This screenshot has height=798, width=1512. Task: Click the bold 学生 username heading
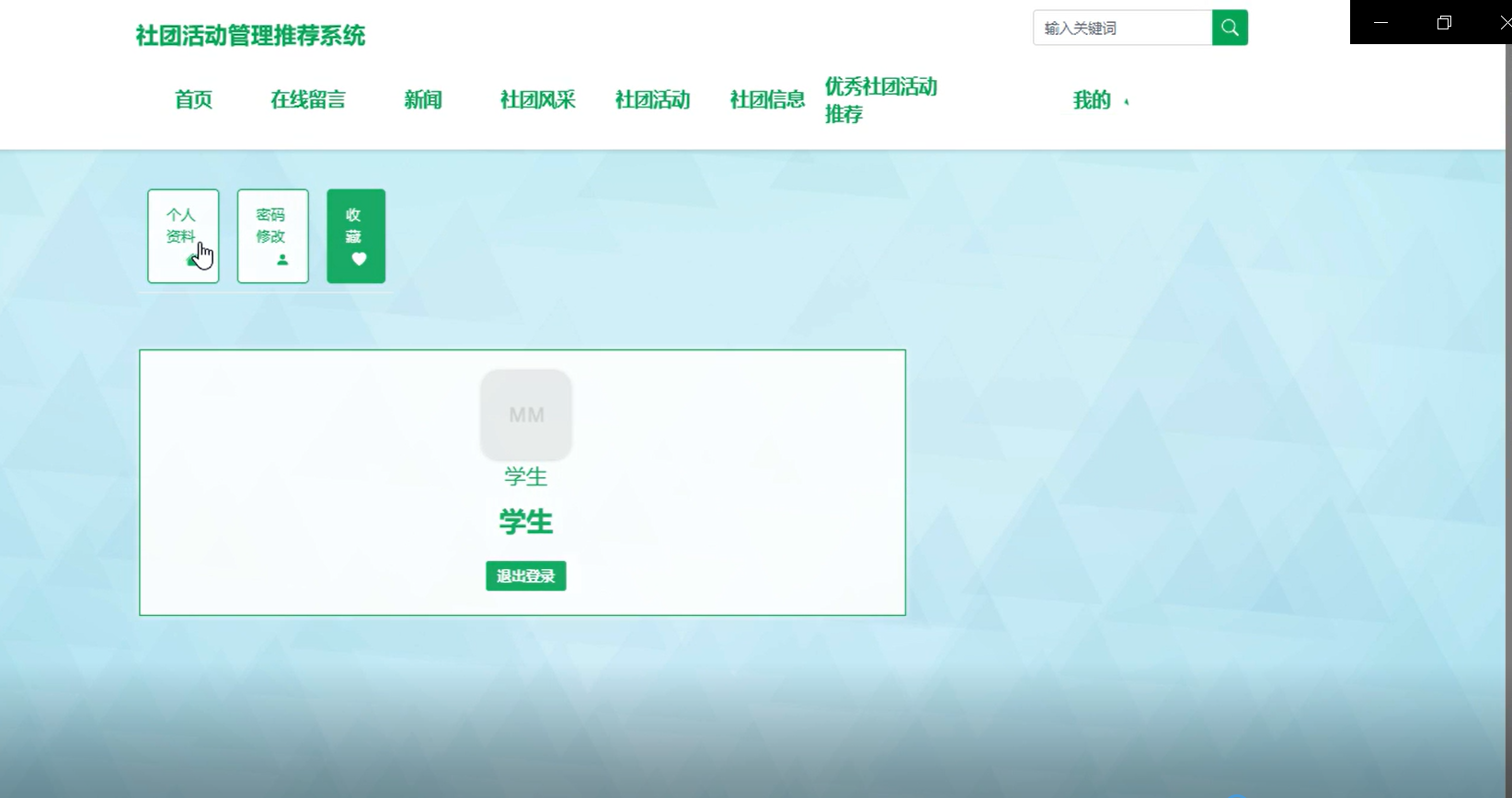click(x=526, y=522)
